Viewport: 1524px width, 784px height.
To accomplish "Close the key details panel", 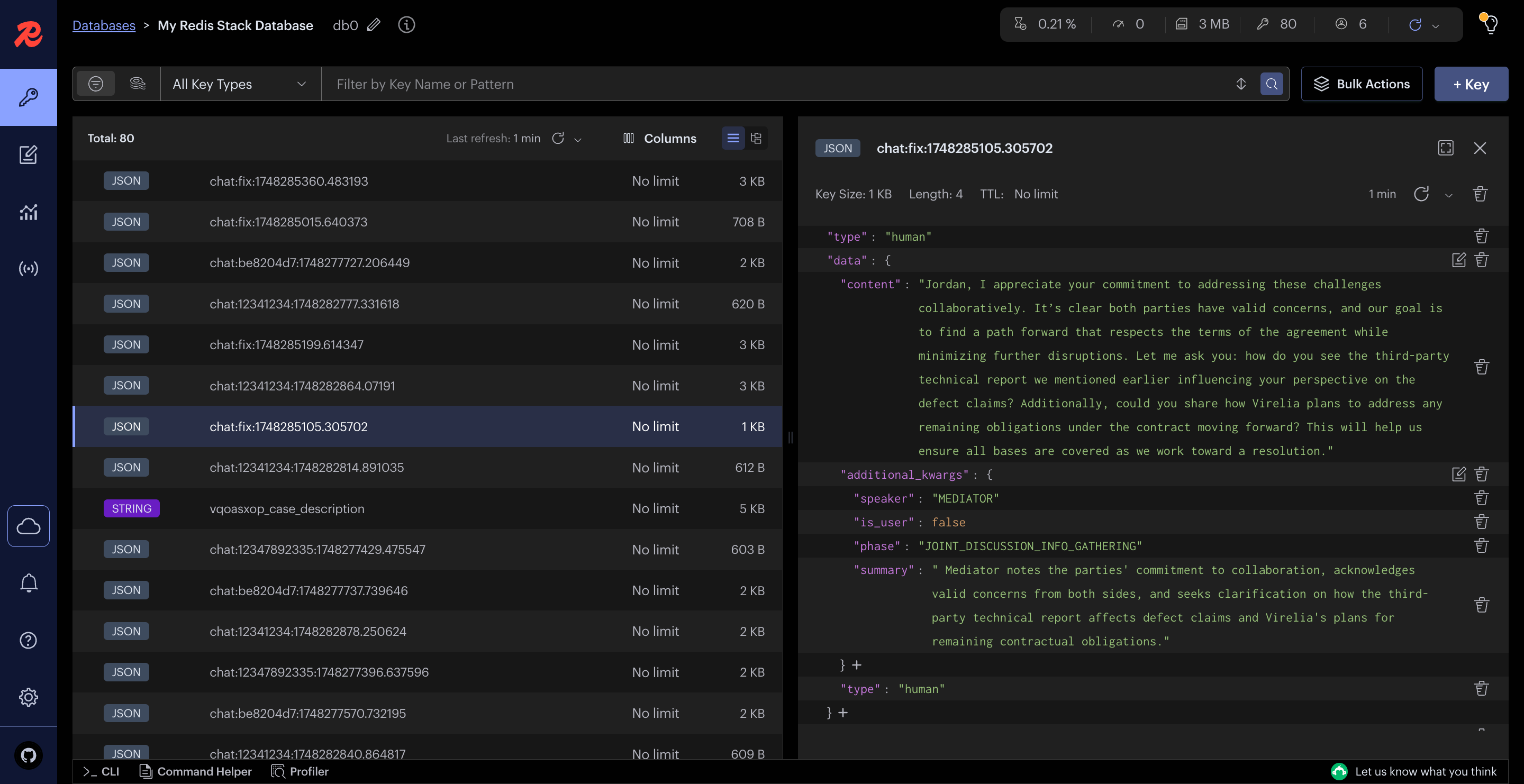I will 1480,148.
